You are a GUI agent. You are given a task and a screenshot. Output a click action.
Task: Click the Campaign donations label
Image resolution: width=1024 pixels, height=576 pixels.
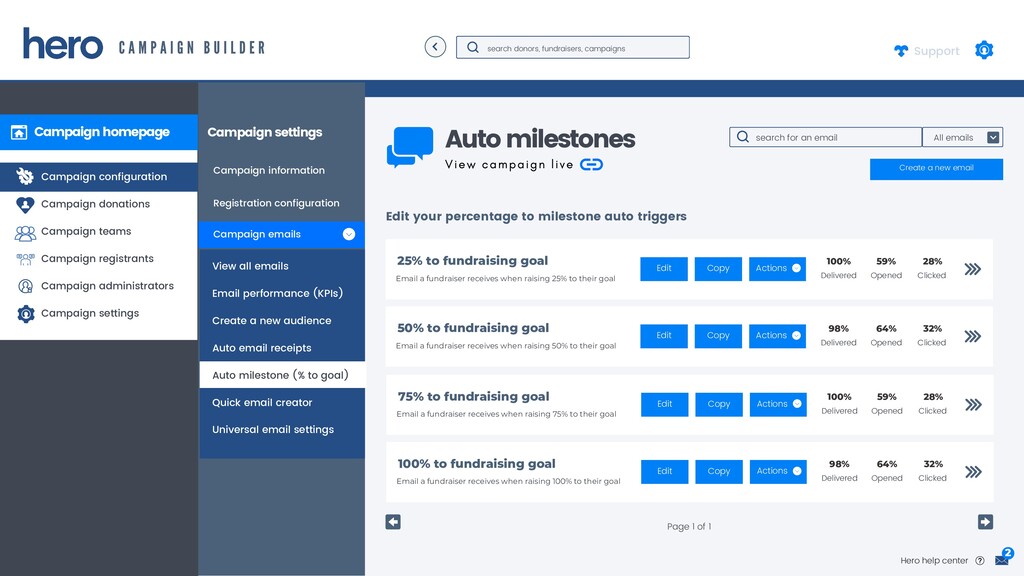click(95, 204)
